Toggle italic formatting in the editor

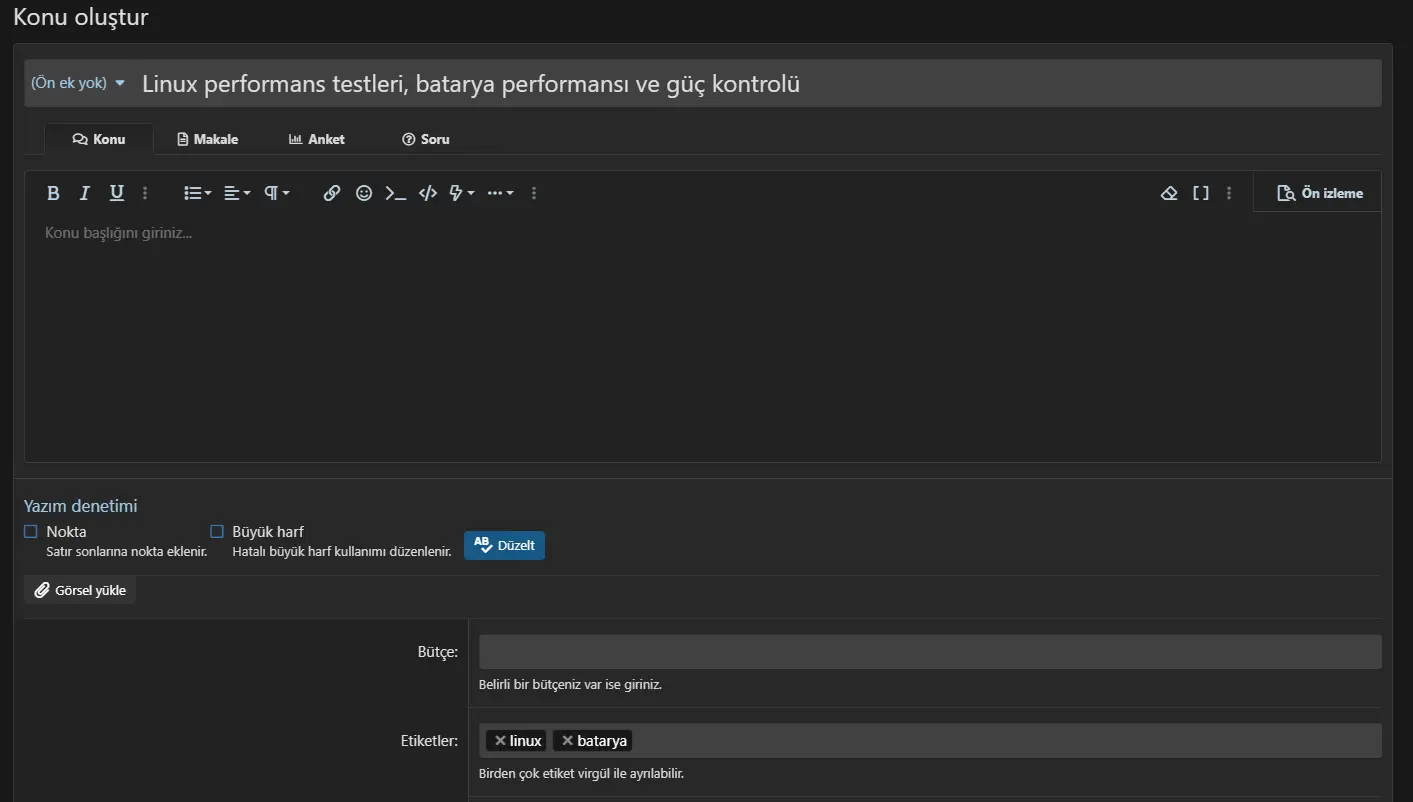(x=85, y=193)
